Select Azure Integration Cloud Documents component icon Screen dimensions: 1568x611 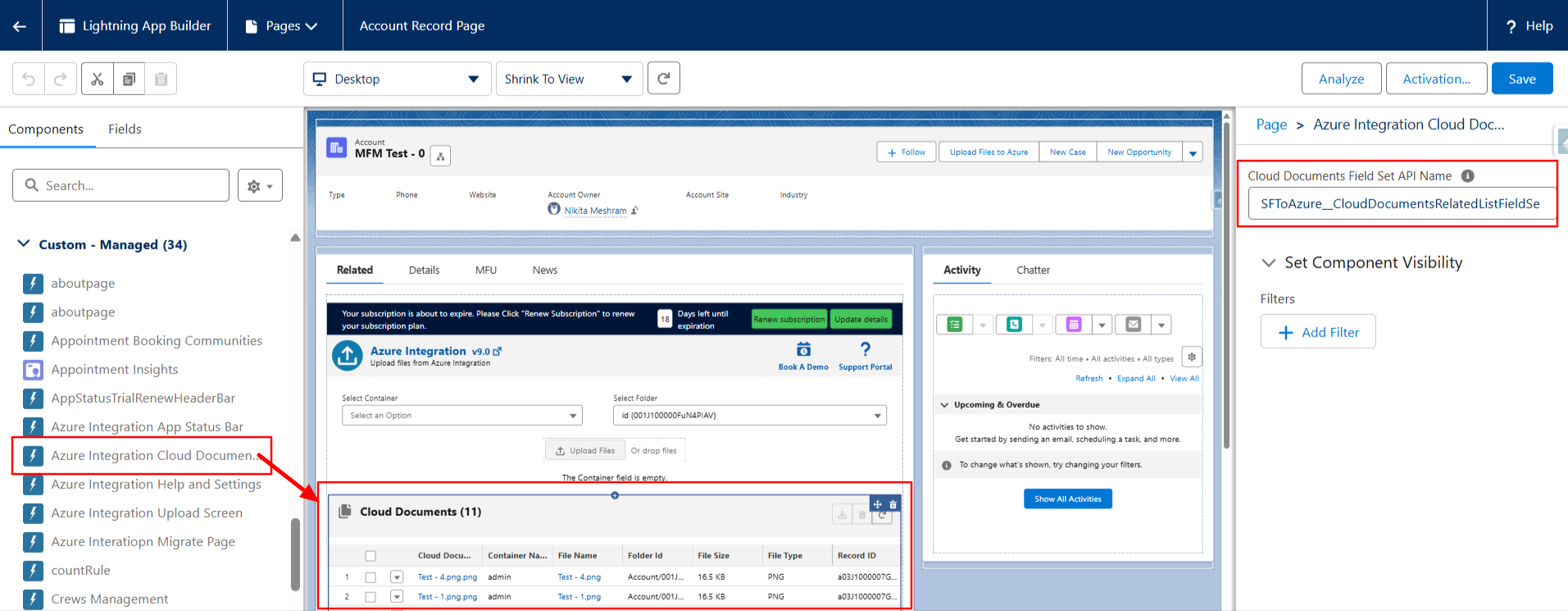33,455
